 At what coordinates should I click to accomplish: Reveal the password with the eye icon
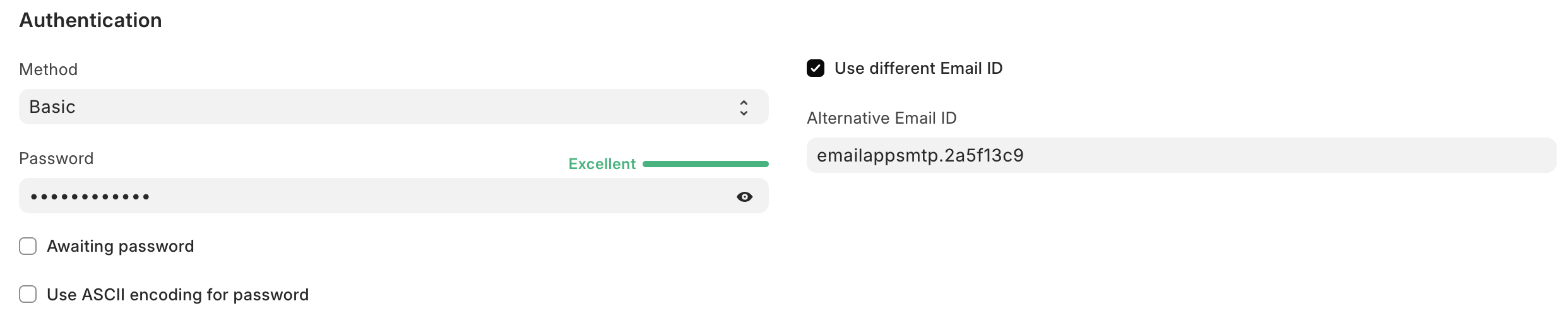point(744,197)
